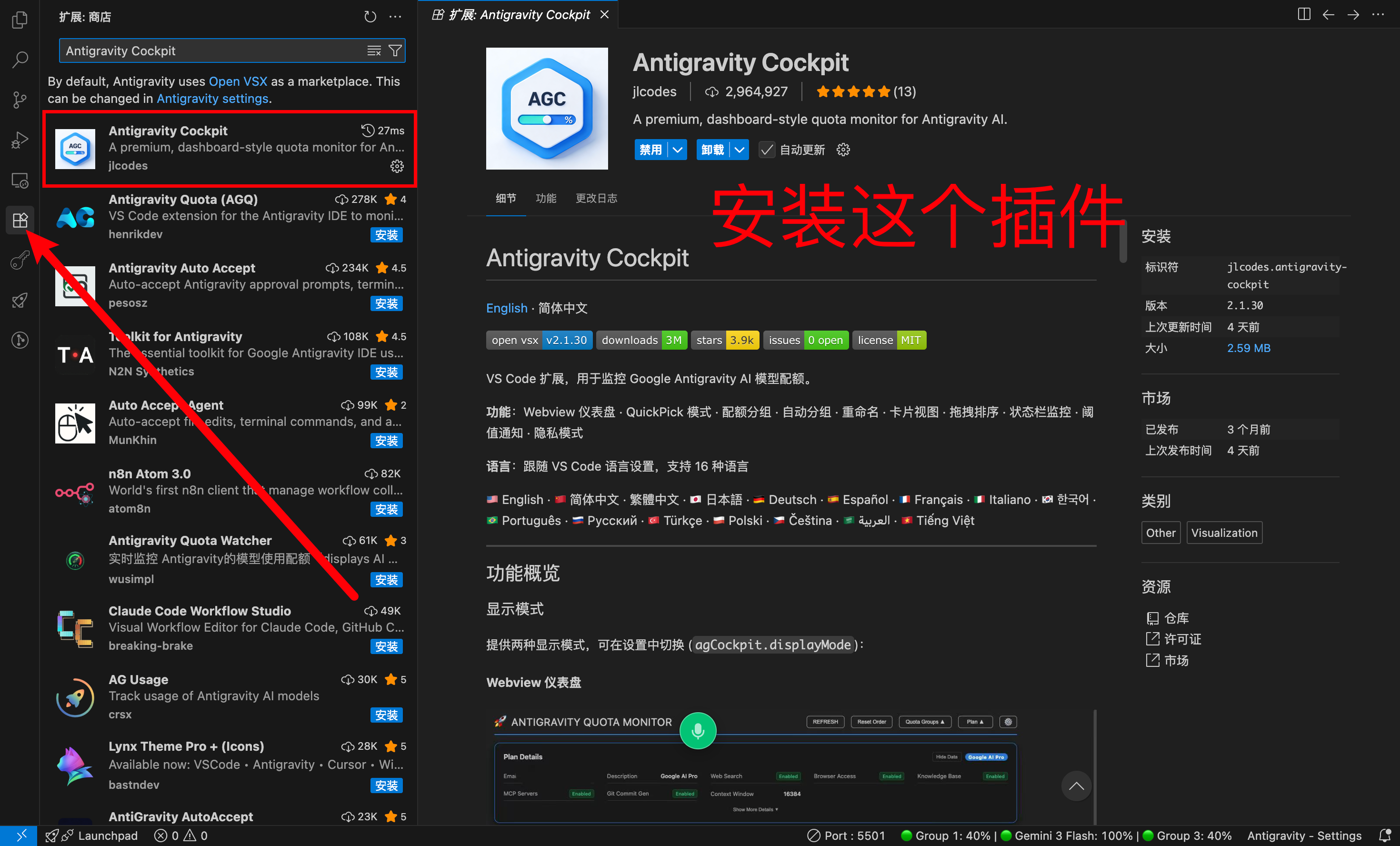Viewport: 1400px width, 846px height.
Task: Open the Explorer view in activity bar
Action: tap(20, 20)
